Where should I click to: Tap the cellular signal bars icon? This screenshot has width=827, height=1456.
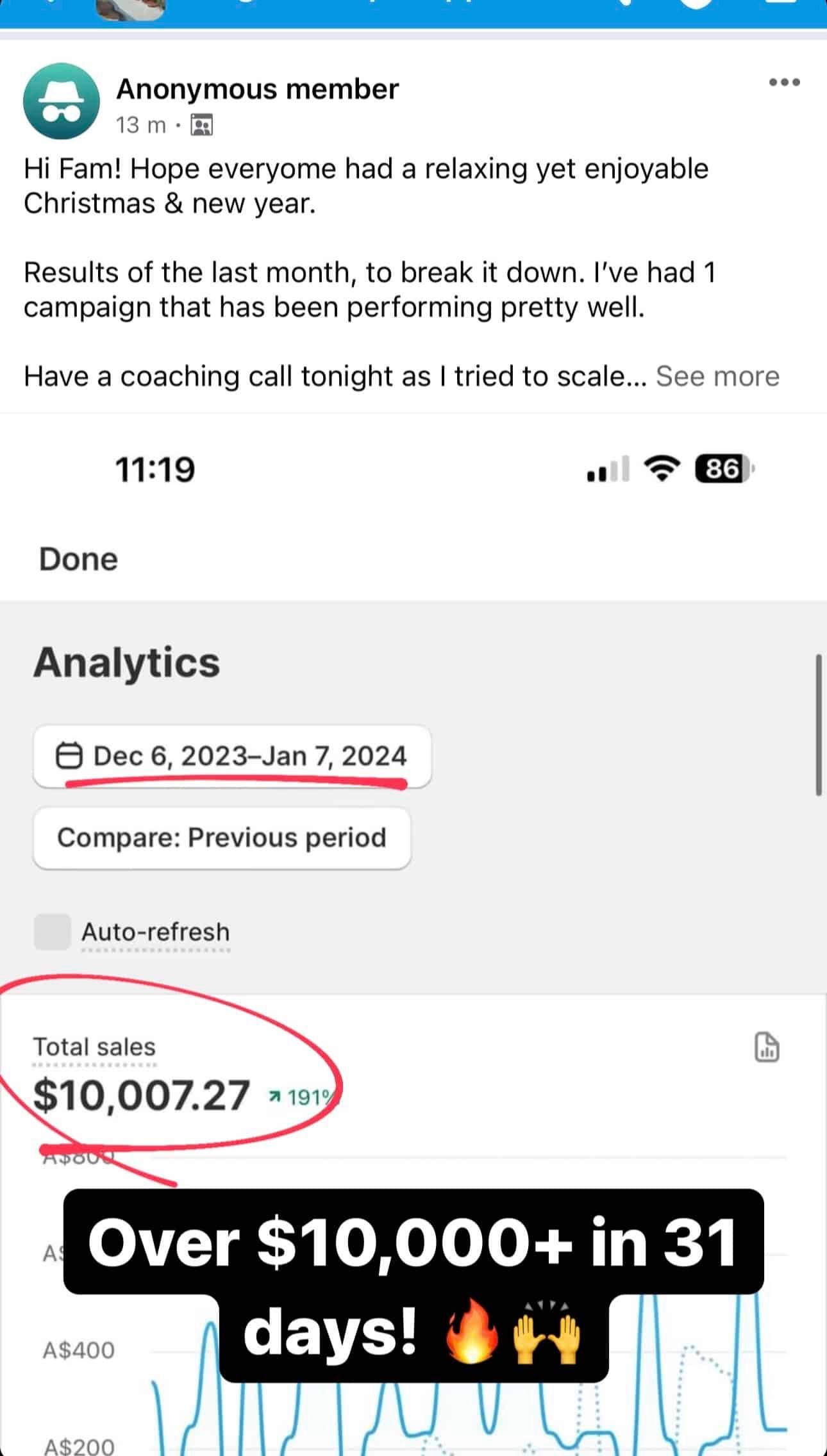(608, 469)
